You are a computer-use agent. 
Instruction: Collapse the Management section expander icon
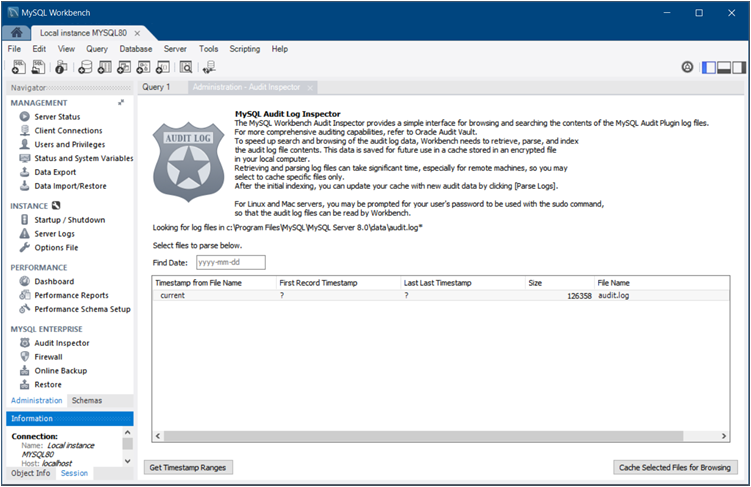click(121, 102)
